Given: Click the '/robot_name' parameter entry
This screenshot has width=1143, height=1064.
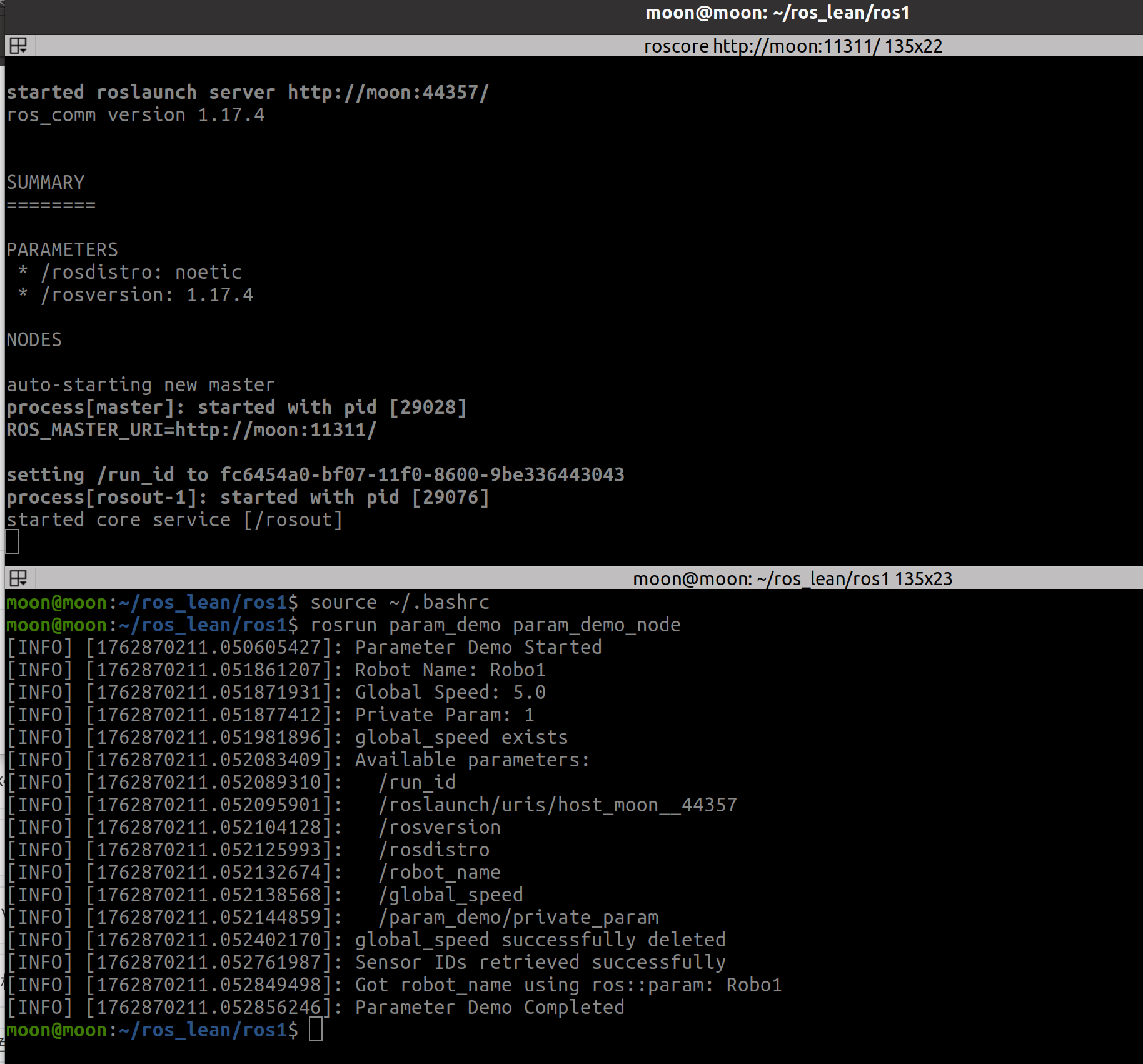Looking at the screenshot, I should pyautogui.click(x=440, y=873).
